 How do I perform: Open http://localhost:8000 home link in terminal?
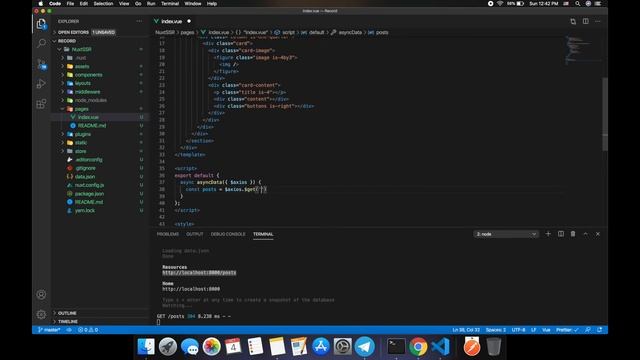[x=191, y=289]
